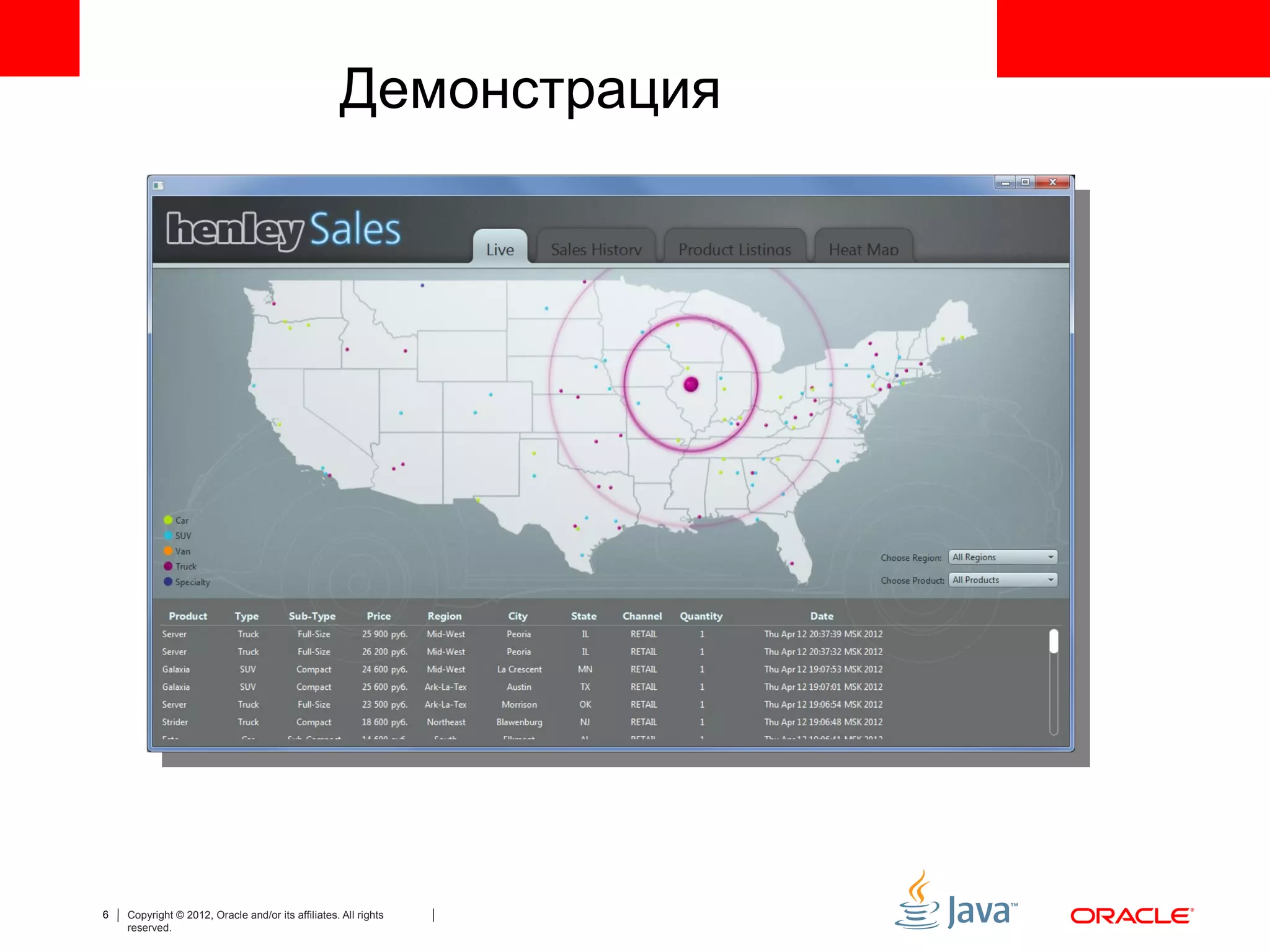Viewport: 1270px width, 952px height.
Task: Click the green Car legend dot
Action: click(x=168, y=520)
